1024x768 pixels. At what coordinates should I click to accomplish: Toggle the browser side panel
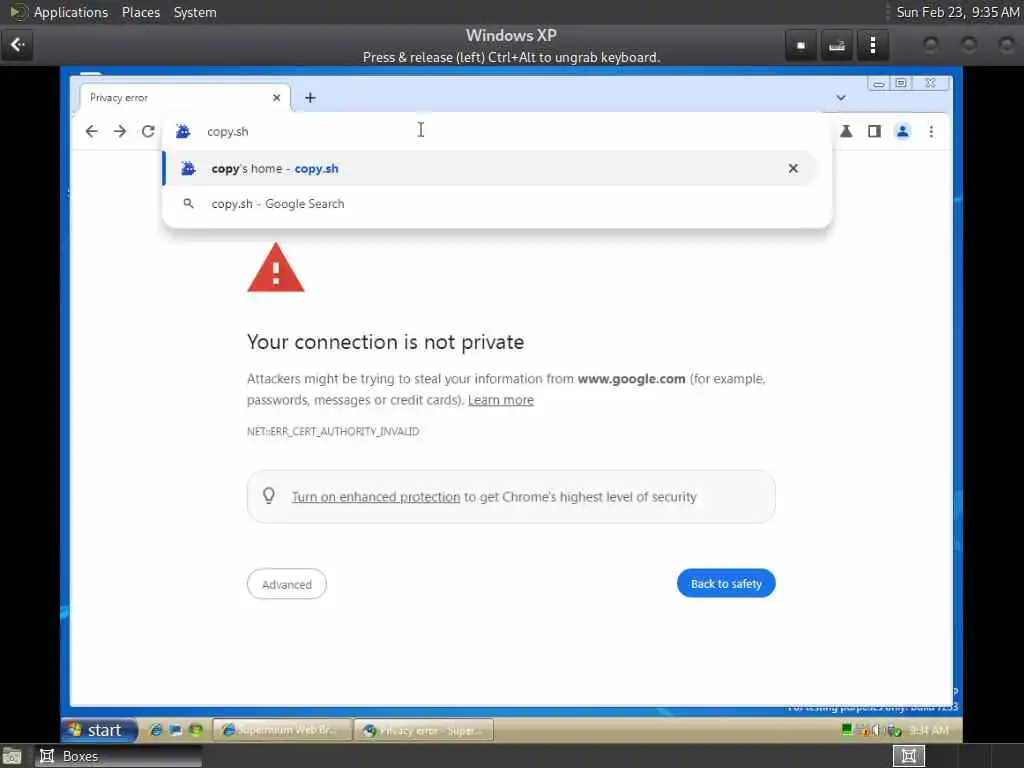tap(874, 131)
